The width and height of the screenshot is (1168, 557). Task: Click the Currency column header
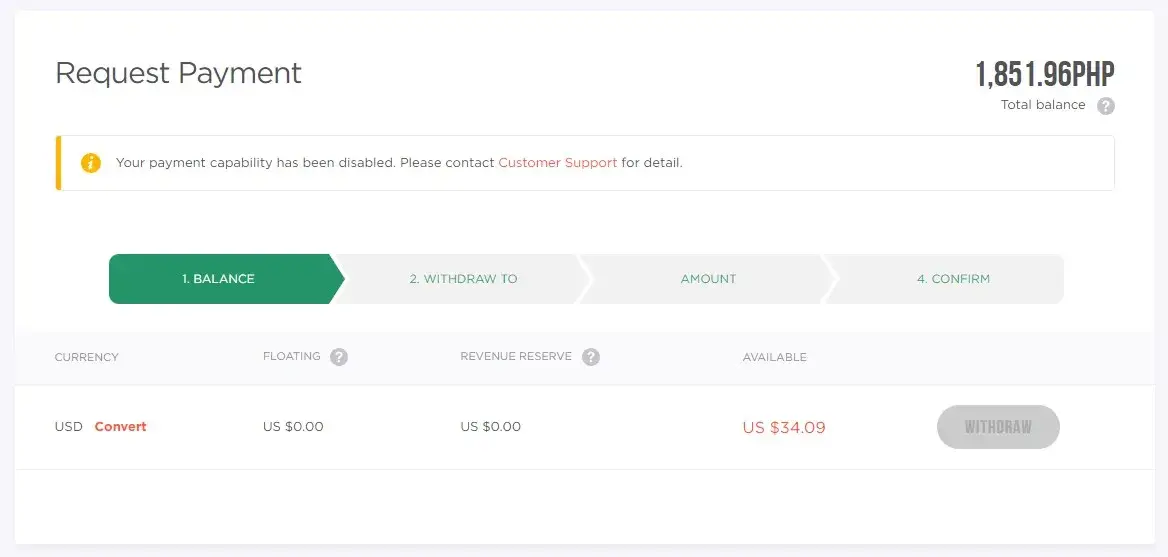[86, 357]
